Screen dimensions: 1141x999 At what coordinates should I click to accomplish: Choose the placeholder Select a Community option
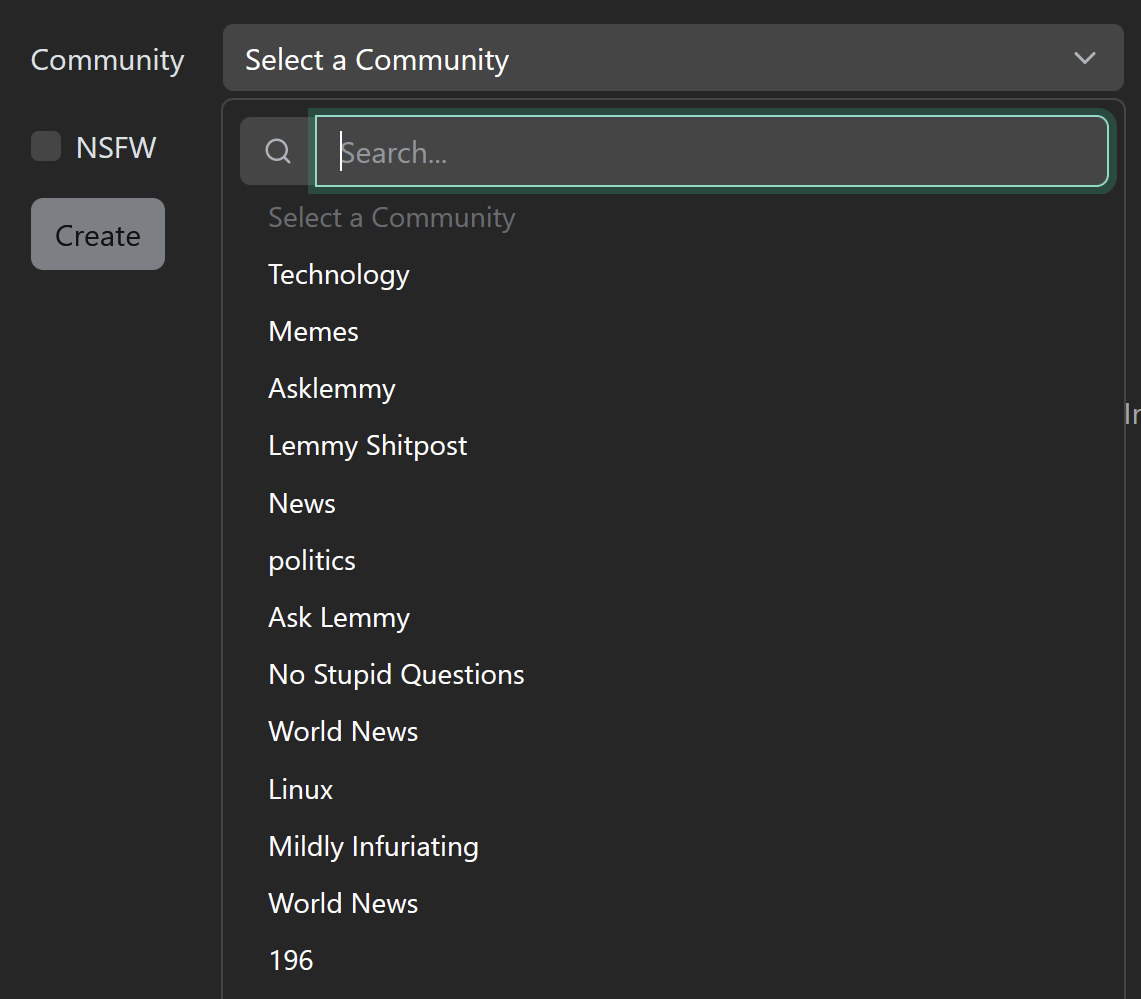[391, 218]
